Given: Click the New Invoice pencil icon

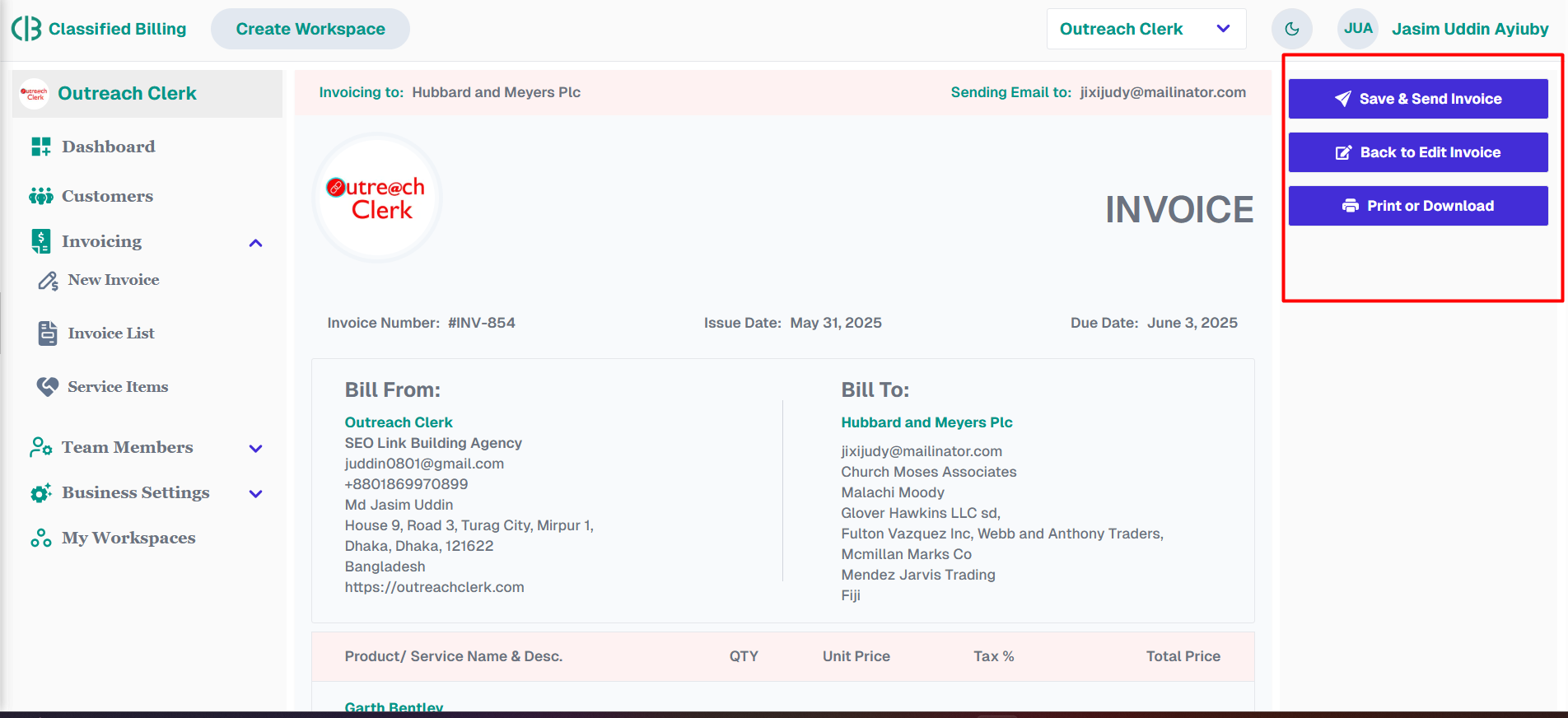Looking at the screenshot, I should (48, 281).
